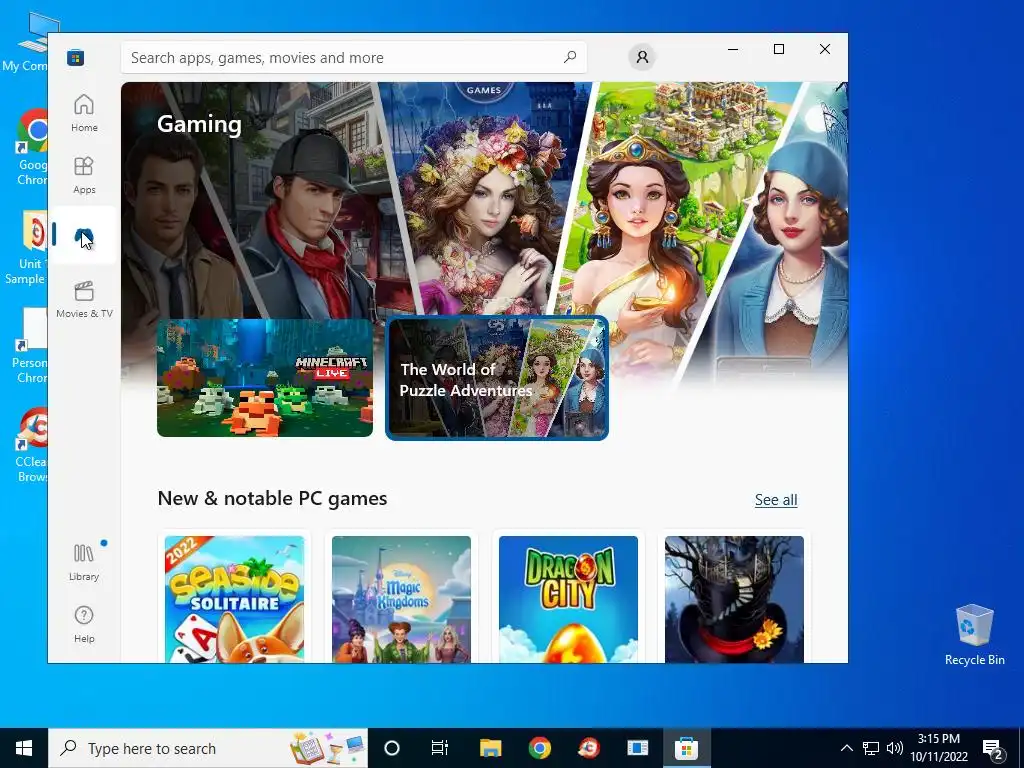Select the Google Chrome desktop shortcut
Image resolution: width=1024 pixels, height=768 pixels.
[32, 148]
